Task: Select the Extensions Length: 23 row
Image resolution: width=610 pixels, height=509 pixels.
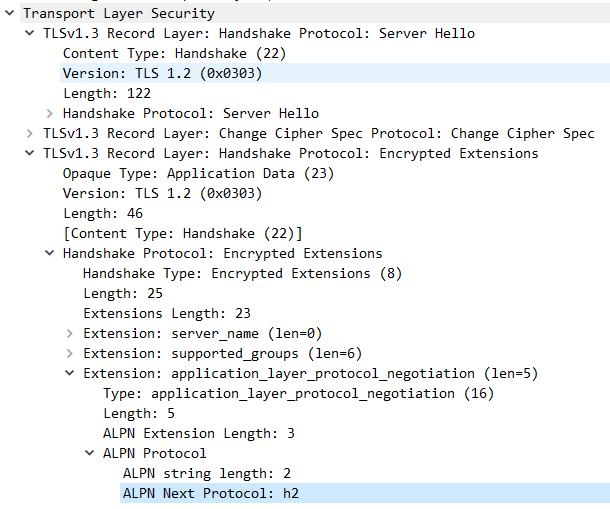Action: (167, 314)
